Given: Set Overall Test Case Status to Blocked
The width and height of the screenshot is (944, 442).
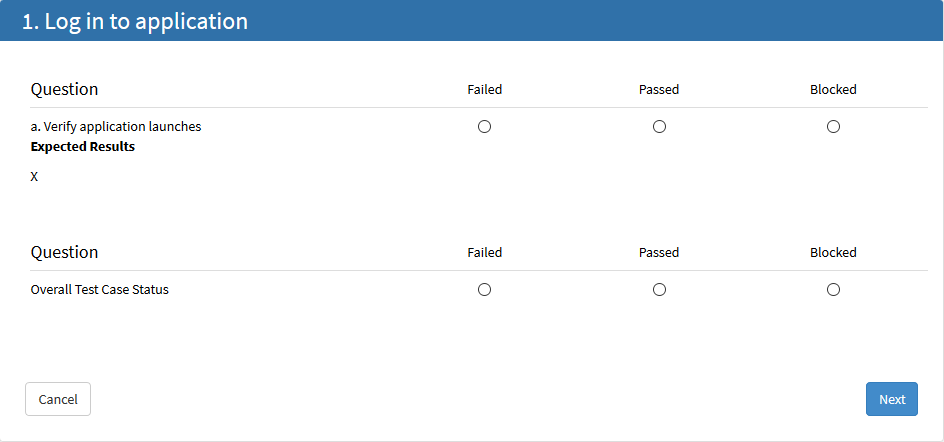Looking at the screenshot, I should (833, 290).
